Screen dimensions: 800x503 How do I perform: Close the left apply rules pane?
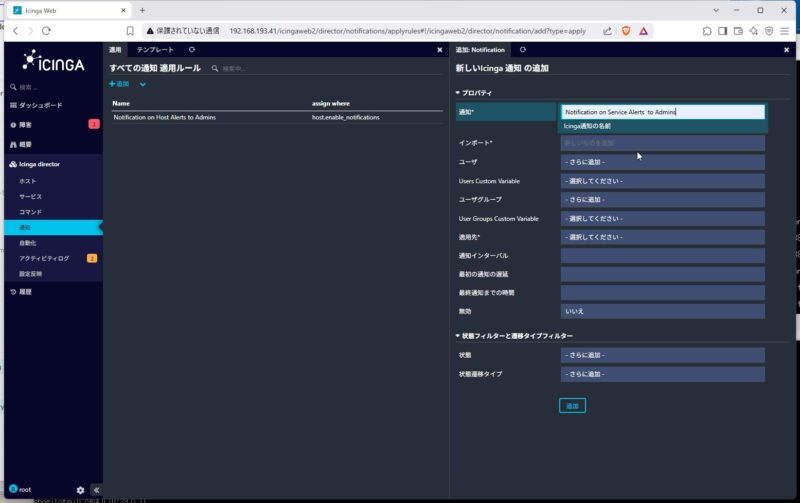(440, 50)
